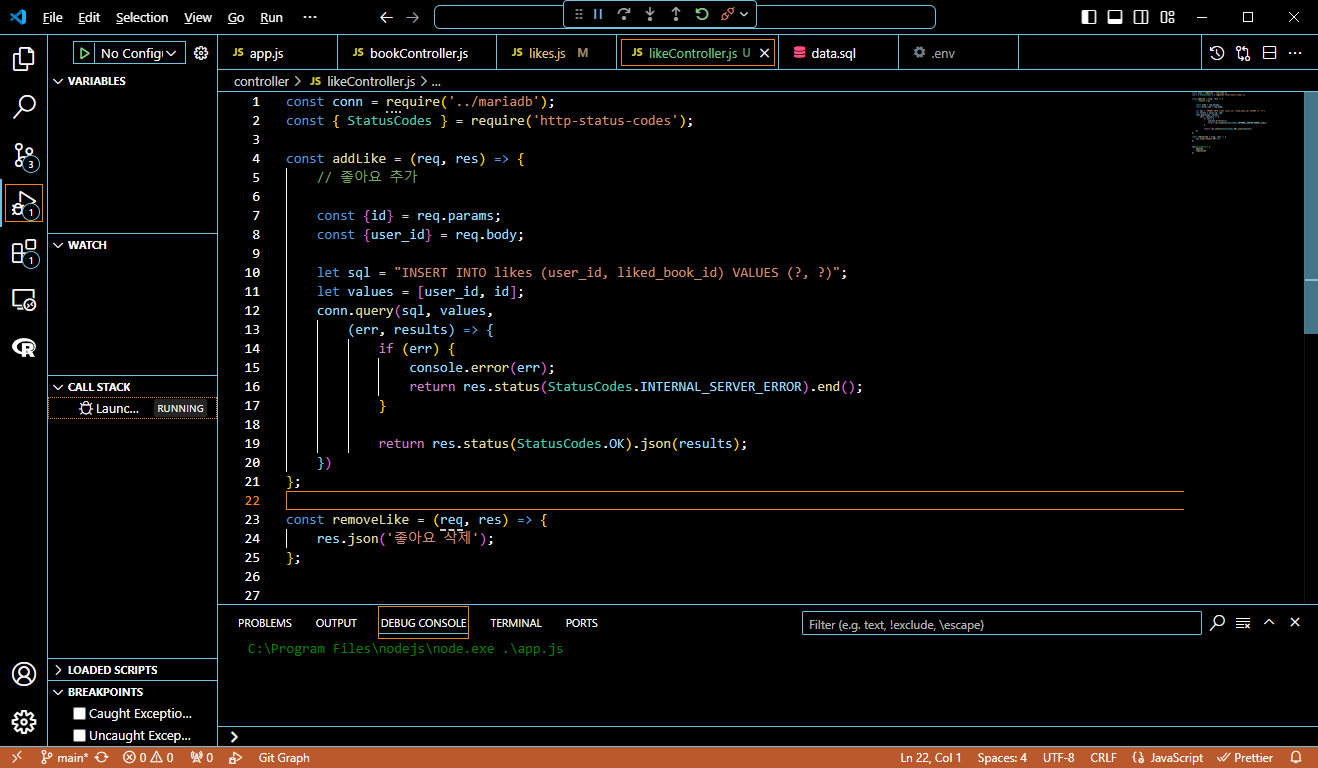Collapse the BREAKPOINTS section

pos(132,692)
